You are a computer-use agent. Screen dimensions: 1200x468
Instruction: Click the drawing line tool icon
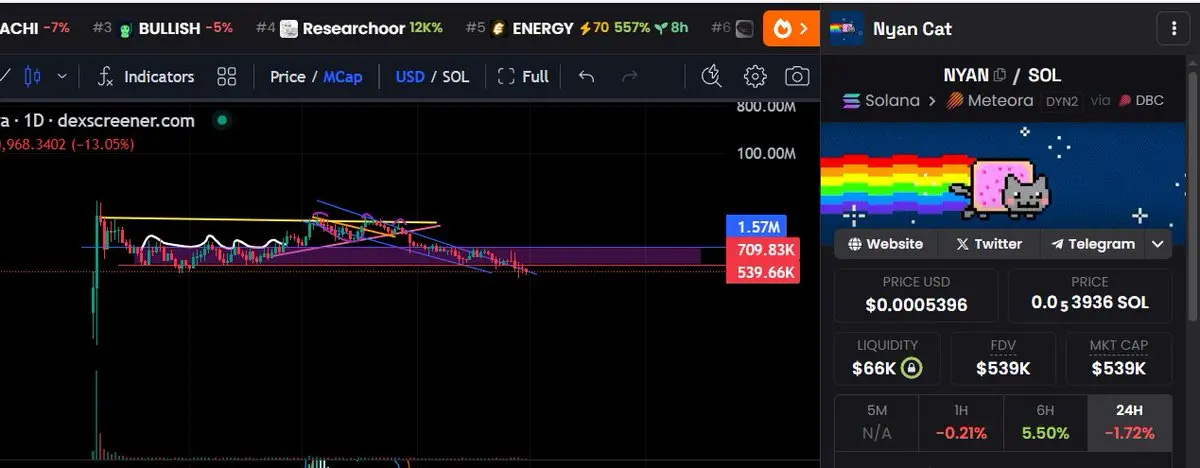coord(7,76)
